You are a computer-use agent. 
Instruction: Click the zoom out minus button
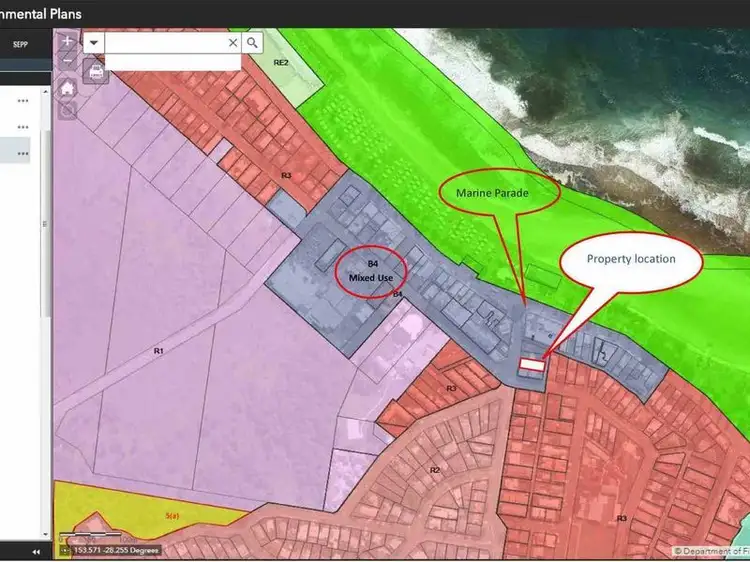coord(67,62)
